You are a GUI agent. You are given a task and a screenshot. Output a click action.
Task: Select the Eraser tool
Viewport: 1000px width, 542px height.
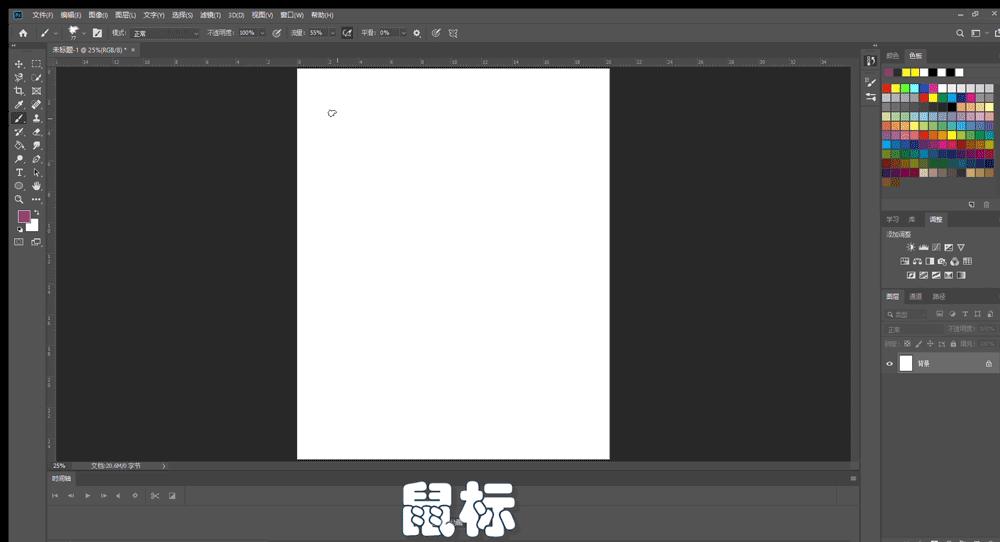tap(36, 132)
